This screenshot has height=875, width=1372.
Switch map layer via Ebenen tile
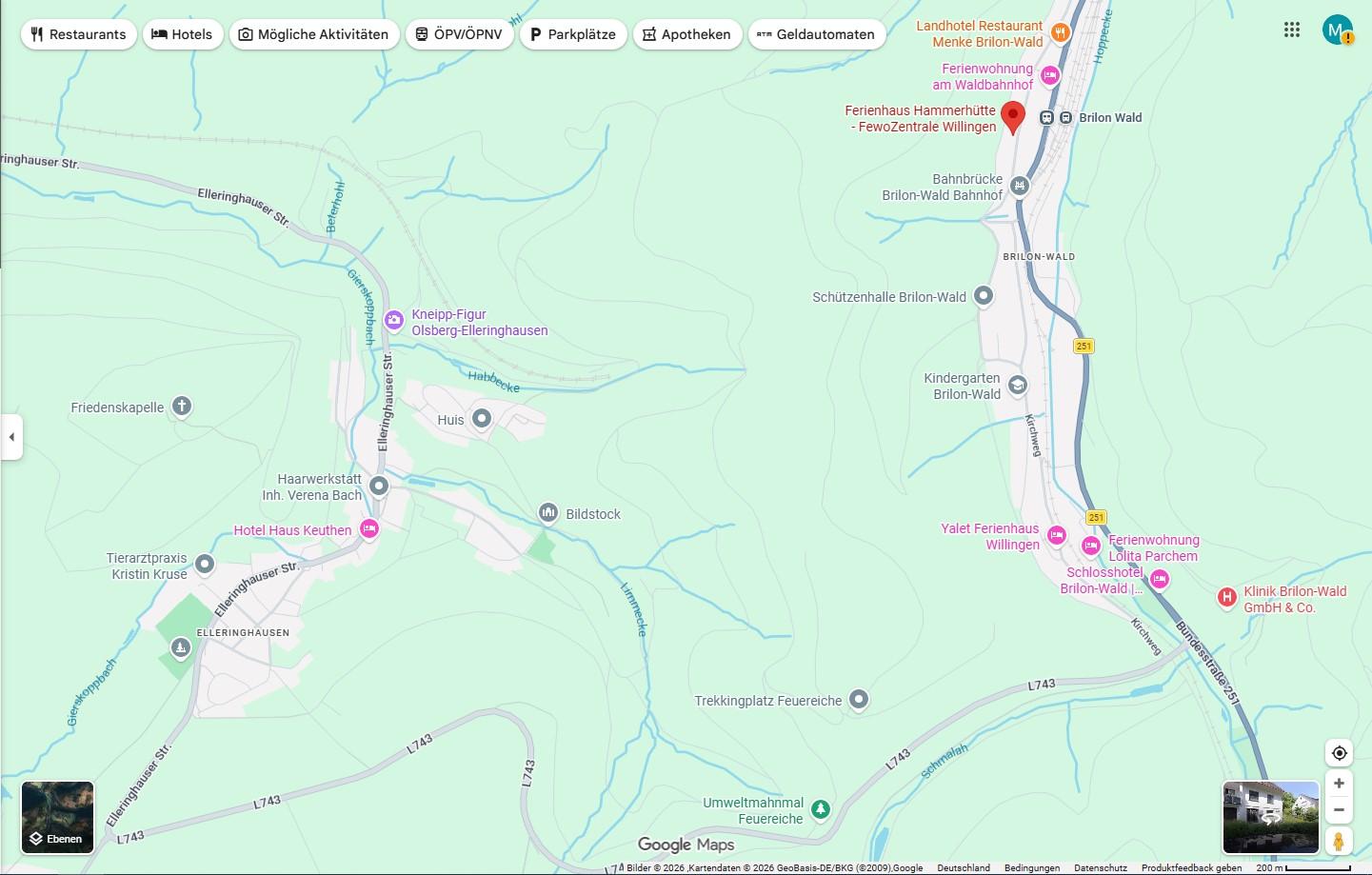click(58, 817)
